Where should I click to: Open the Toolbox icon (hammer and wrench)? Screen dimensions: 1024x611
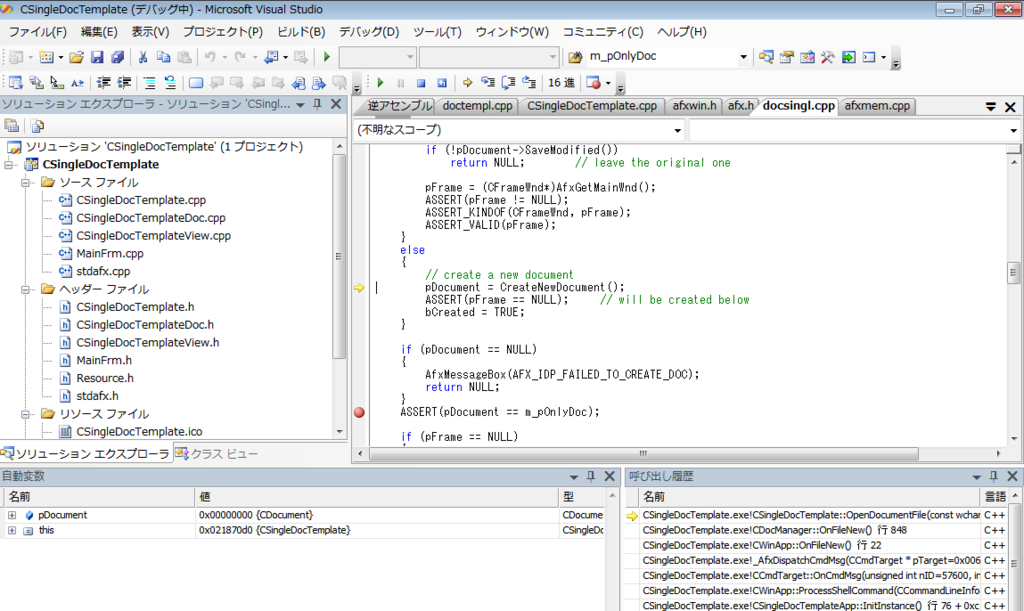[827, 57]
